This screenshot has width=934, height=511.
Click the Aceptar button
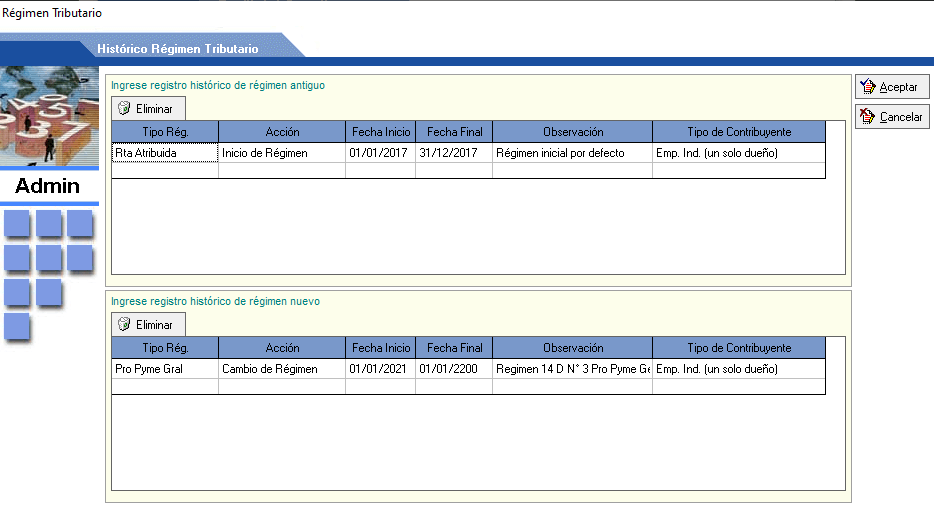point(892,87)
